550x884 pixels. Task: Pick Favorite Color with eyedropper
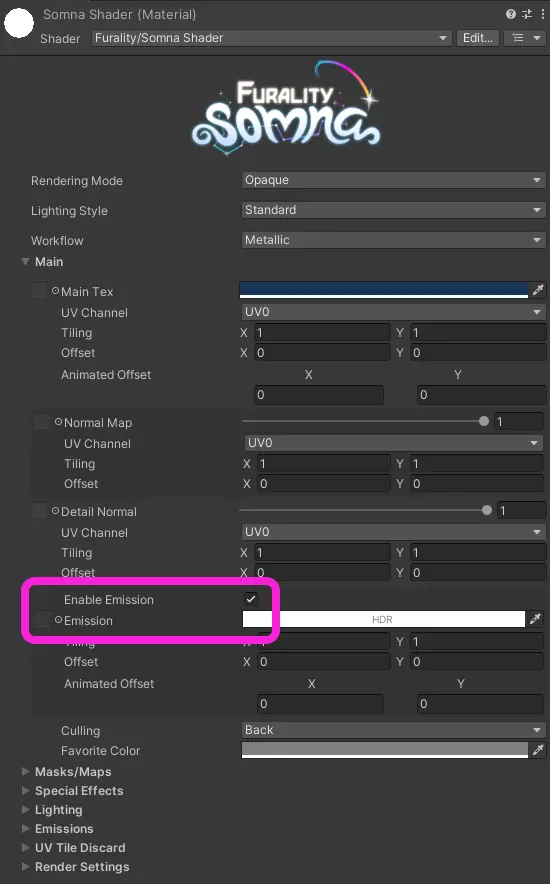538,750
